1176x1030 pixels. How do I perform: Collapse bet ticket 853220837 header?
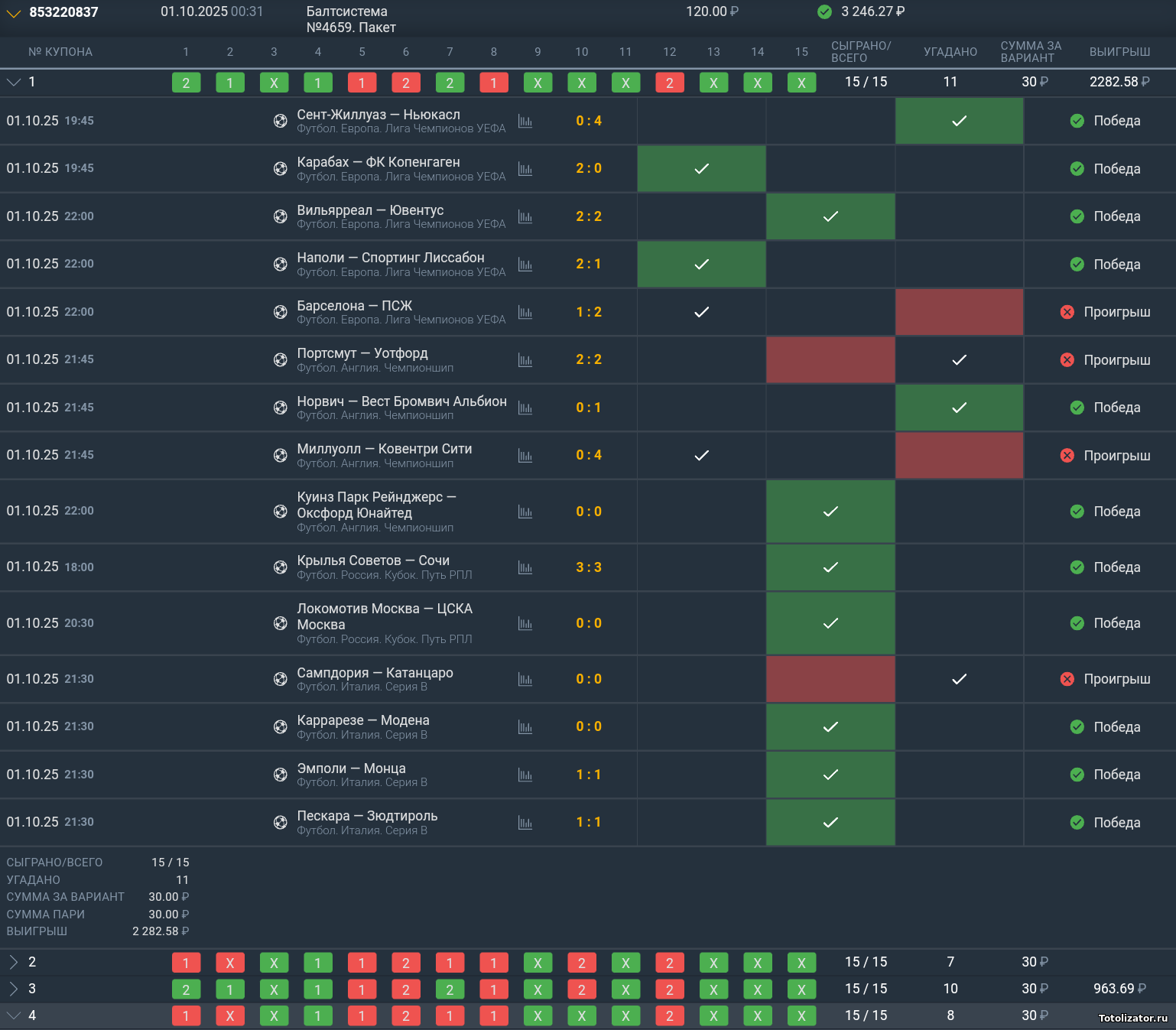pos(14,12)
